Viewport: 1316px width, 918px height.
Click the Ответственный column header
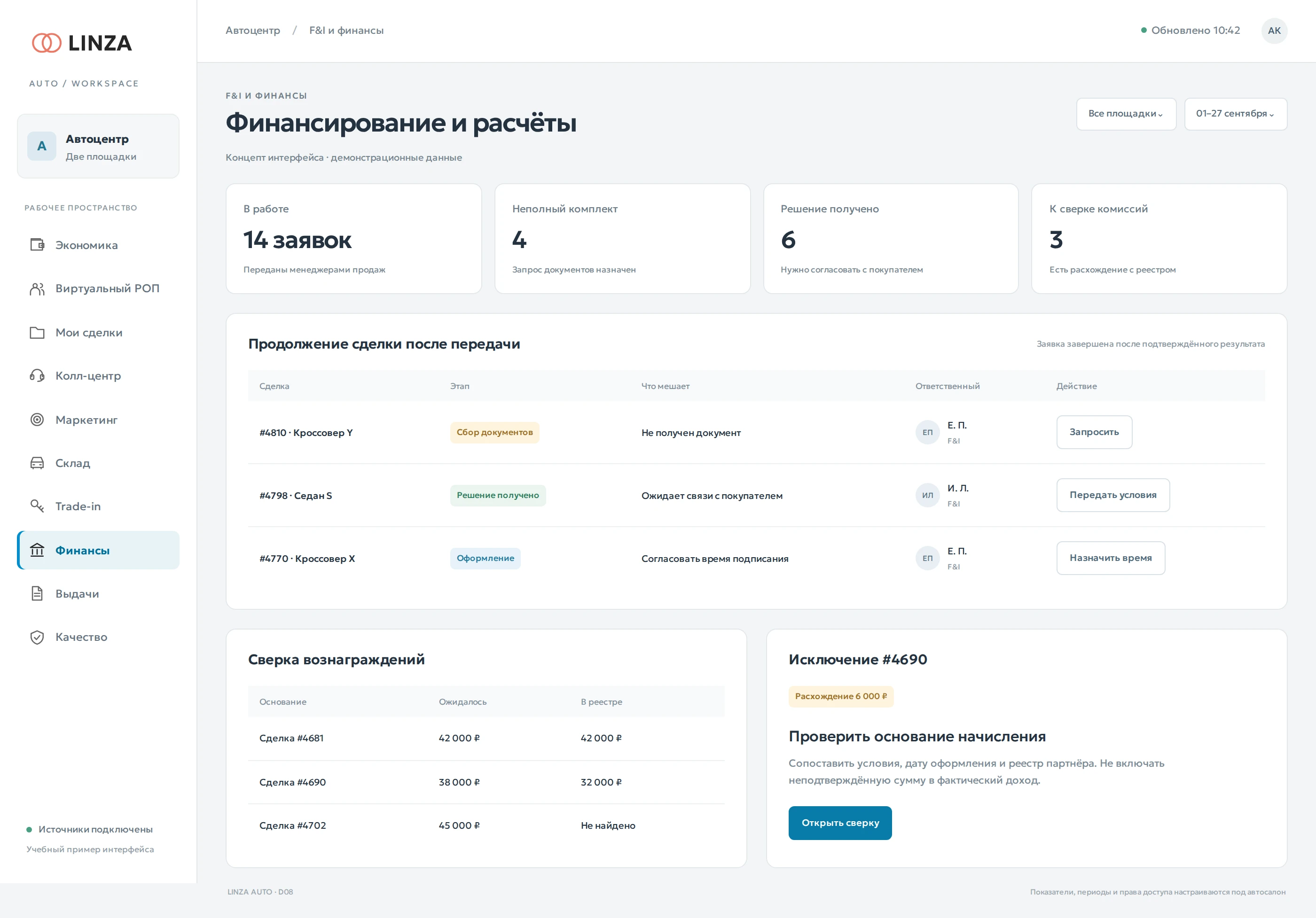(x=948, y=386)
